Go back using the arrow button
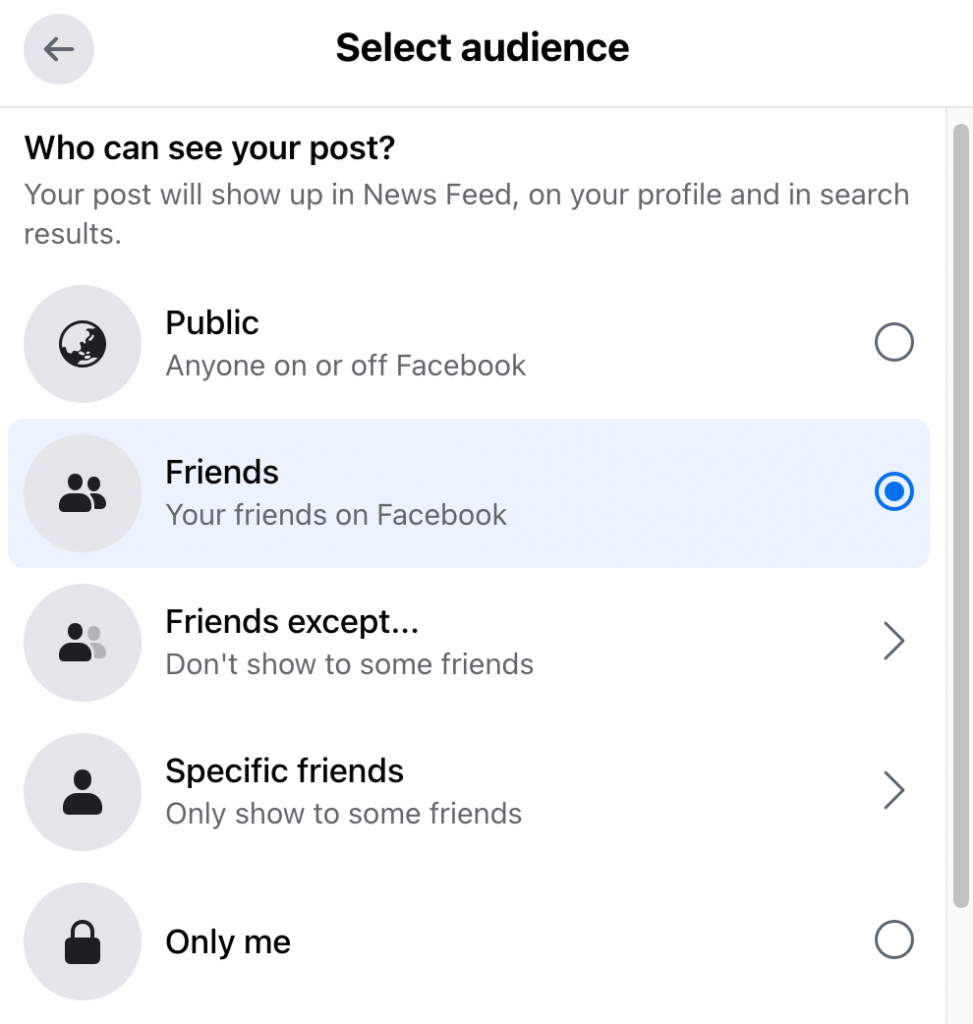Image resolution: width=973 pixels, height=1024 pixels. (x=59, y=50)
